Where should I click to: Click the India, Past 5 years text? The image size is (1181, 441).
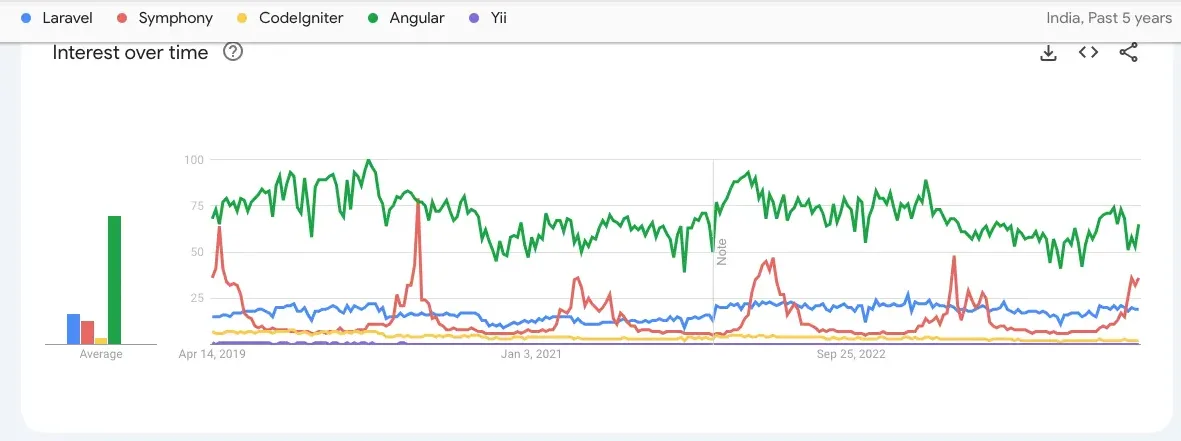(1108, 17)
